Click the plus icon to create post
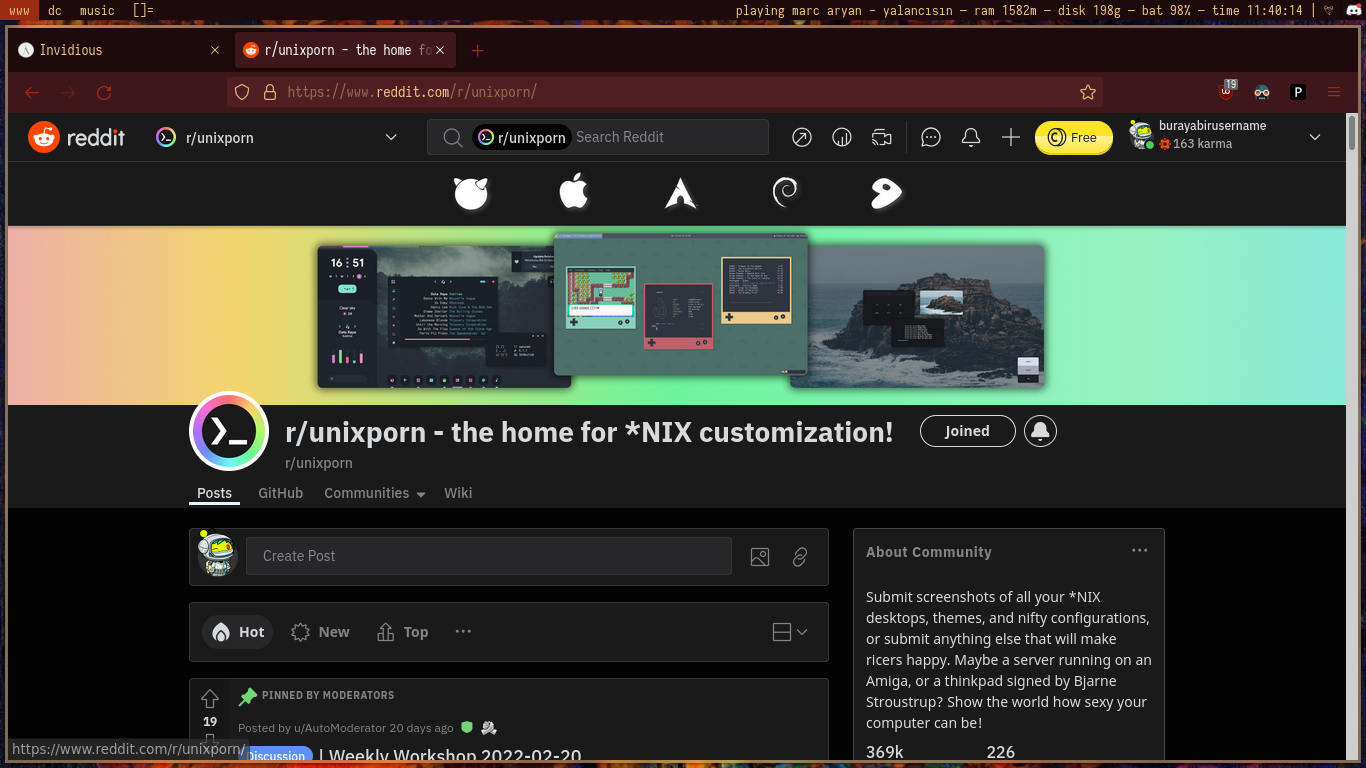The height and width of the screenshot is (768, 1366). pos(1011,137)
